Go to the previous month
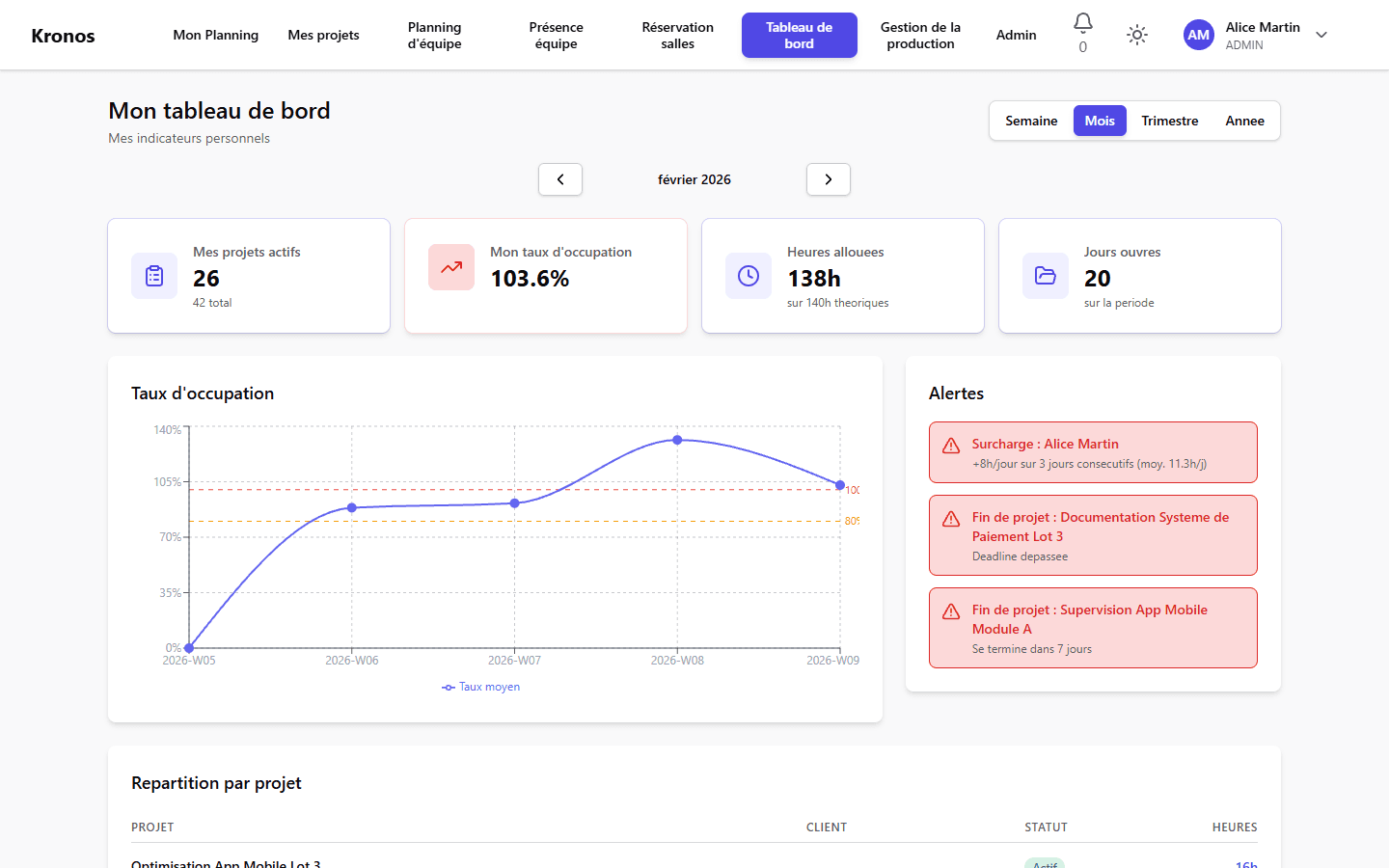Viewport: 1389px width, 868px height. pos(560,179)
